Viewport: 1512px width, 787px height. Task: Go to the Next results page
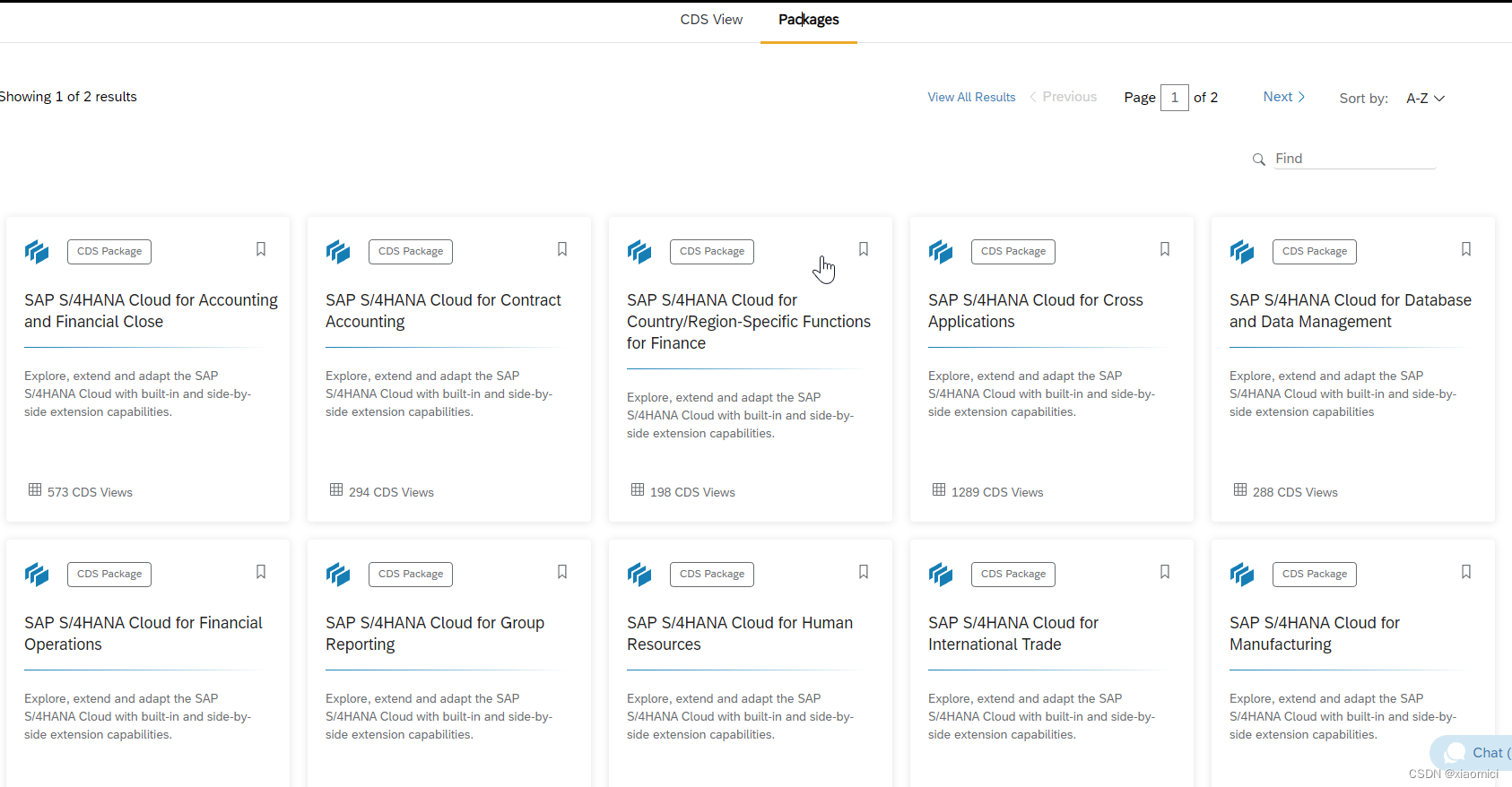pyautogui.click(x=1284, y=97)
